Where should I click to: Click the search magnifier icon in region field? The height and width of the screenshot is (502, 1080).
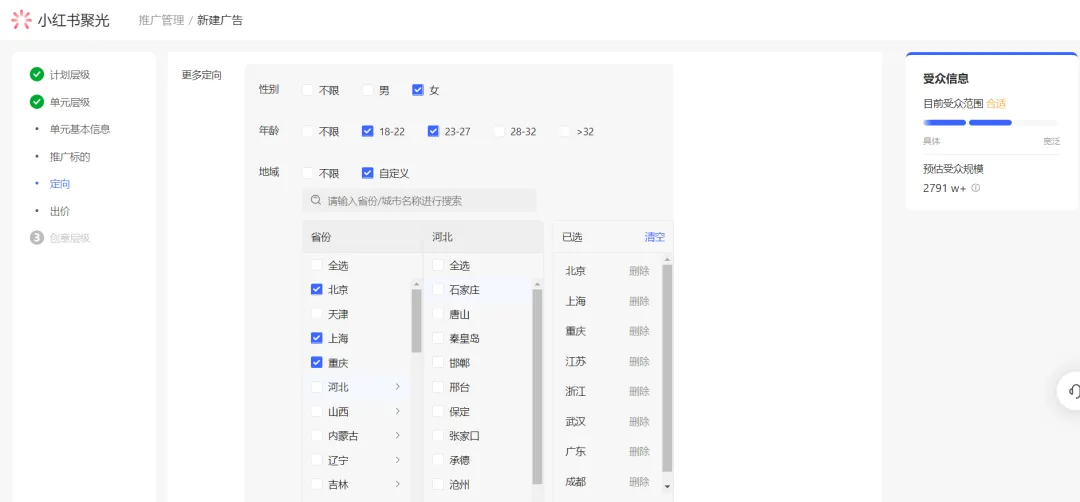316,200
